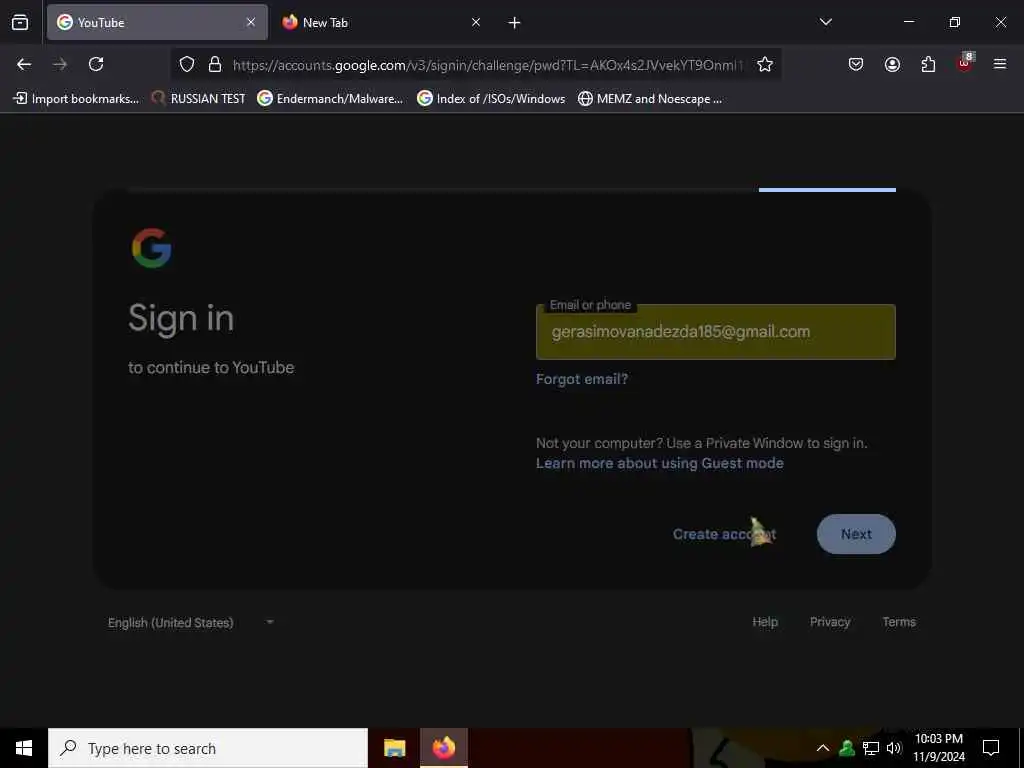Screen dimensions: 1024x768
Task: Minimize the Firefox window
Action: pyautogui.click(x=909, y=22)
